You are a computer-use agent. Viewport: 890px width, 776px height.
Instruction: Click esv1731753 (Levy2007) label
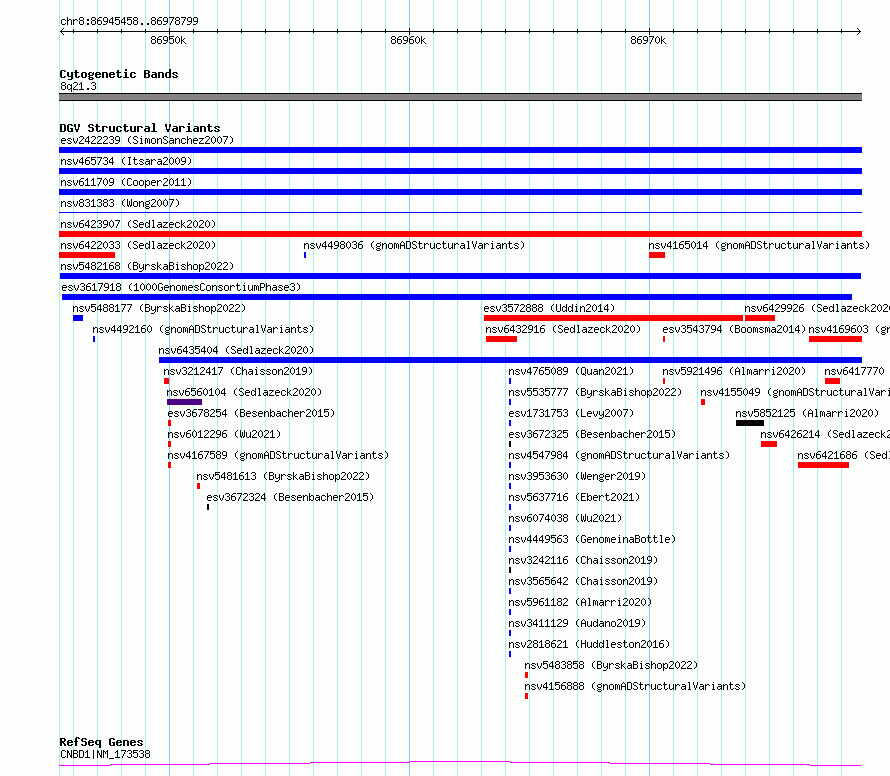(571, 413)
